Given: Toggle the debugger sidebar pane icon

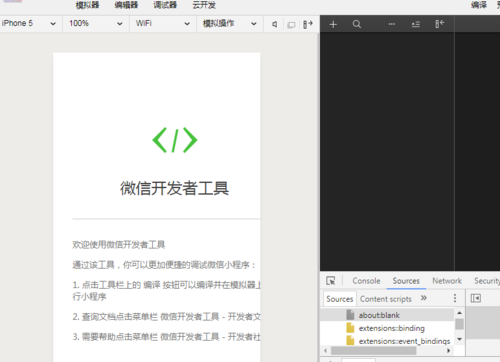Looking at the screenshot, I should (476, 298).
